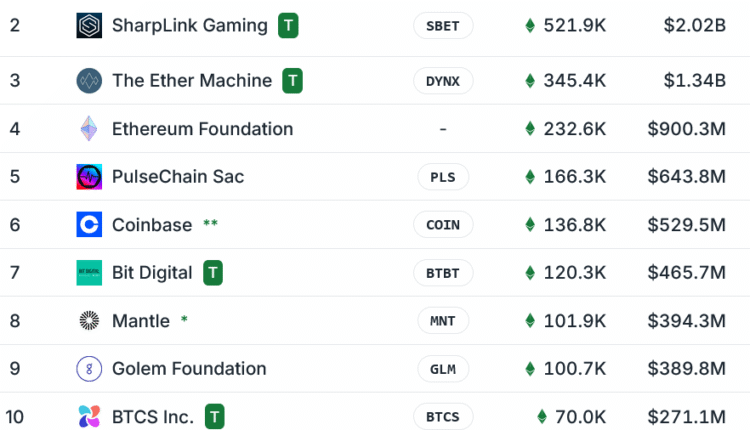Open the SBET ticker tag
Image resolution: width=750 pixels, height=430 pixels.
pyautogui.click(x=443, y=26)
